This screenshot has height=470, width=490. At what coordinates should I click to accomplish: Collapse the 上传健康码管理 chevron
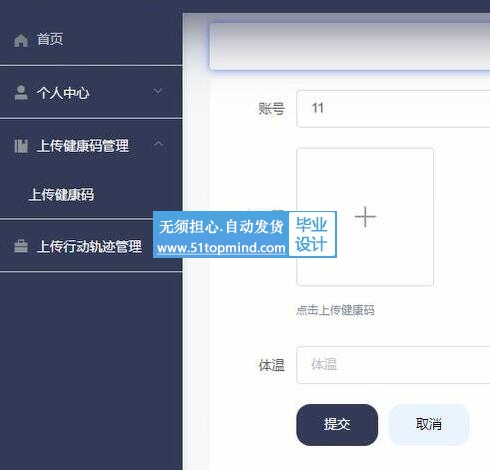pos(158,144)
